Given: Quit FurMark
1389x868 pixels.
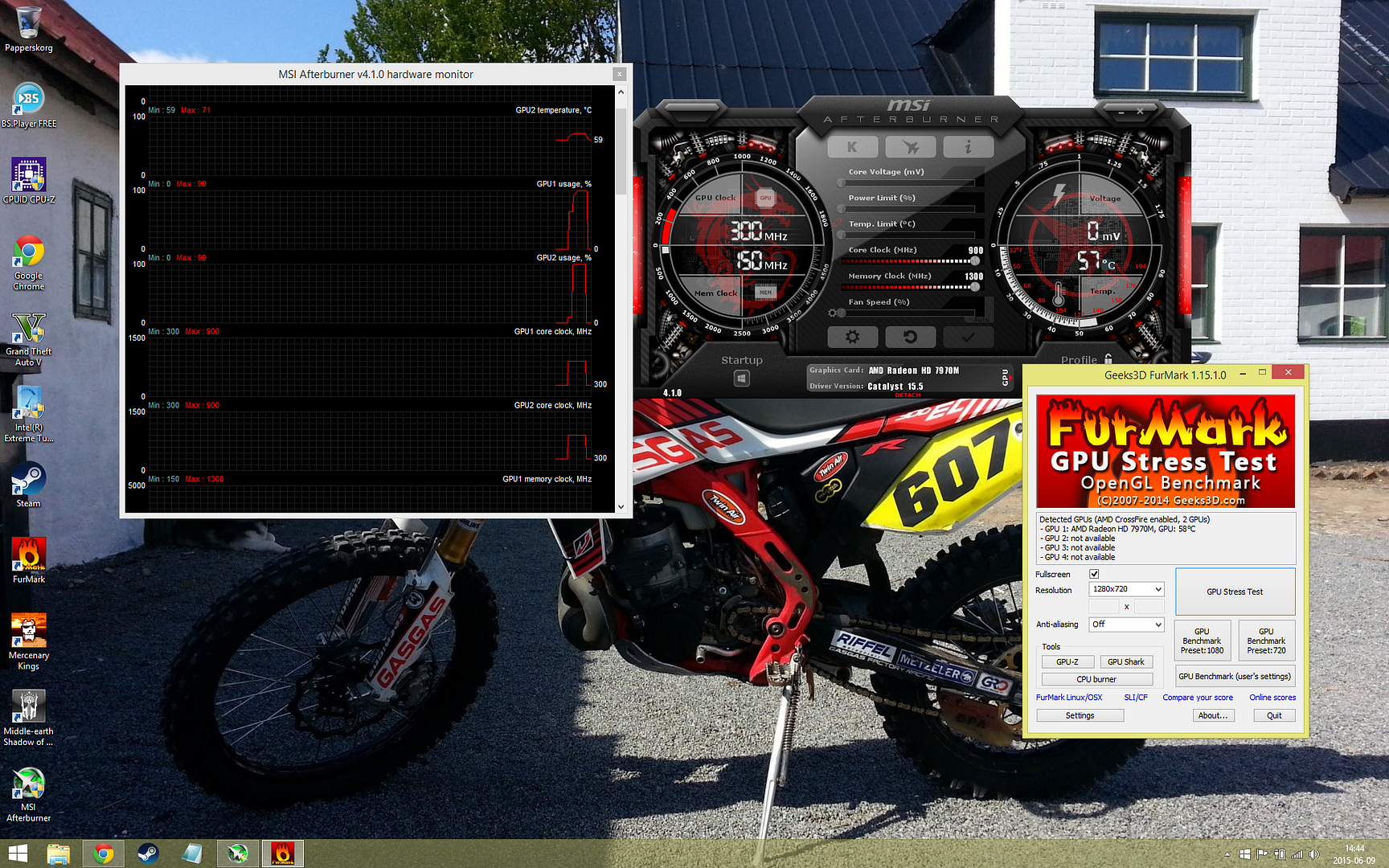Looking at the screenshot, I should tap(1275, 715).
